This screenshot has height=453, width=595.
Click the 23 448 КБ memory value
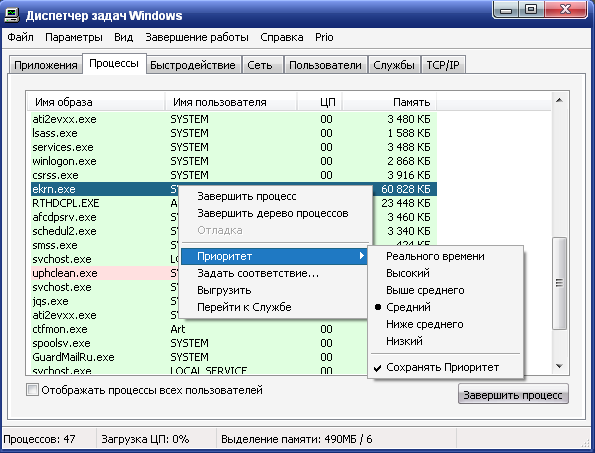[406, 203]
